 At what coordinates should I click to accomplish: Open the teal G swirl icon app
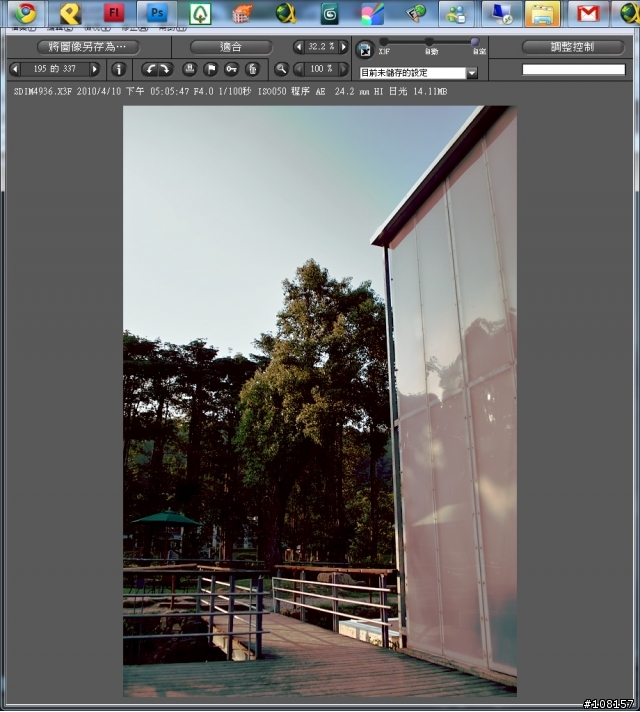pos(329,13)
